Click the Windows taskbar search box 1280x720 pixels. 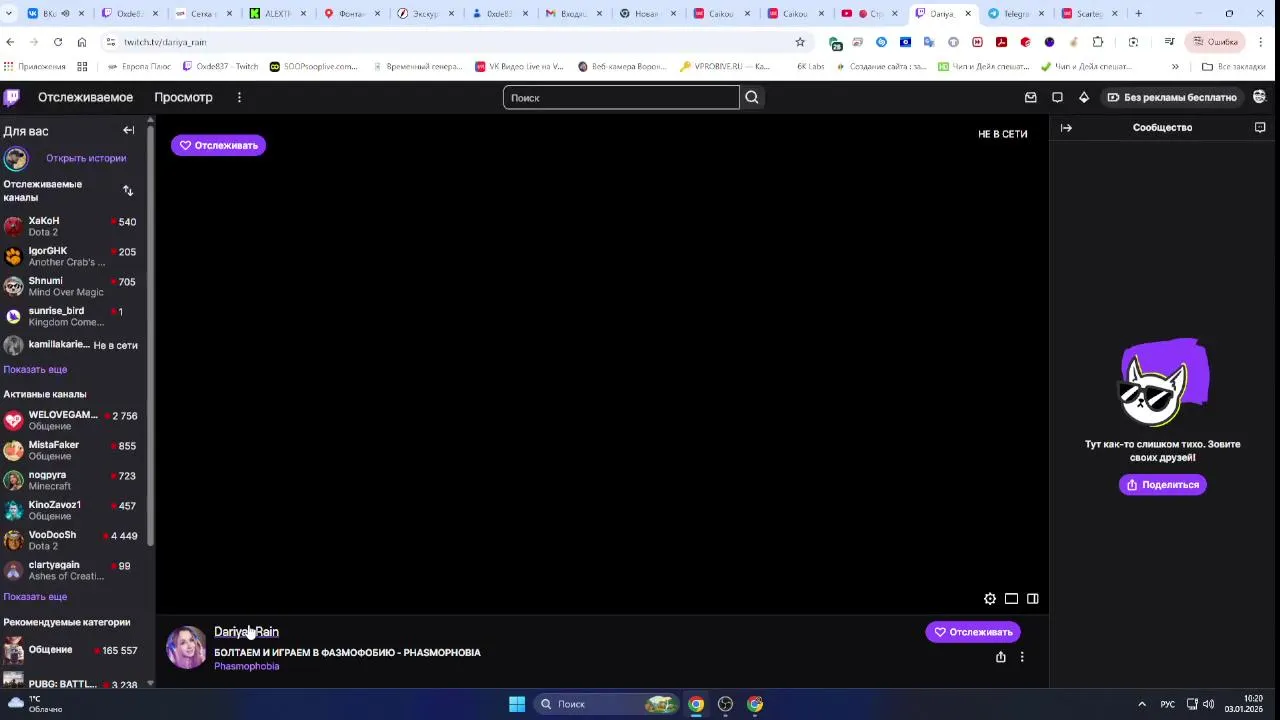click(x=605, y=704)
